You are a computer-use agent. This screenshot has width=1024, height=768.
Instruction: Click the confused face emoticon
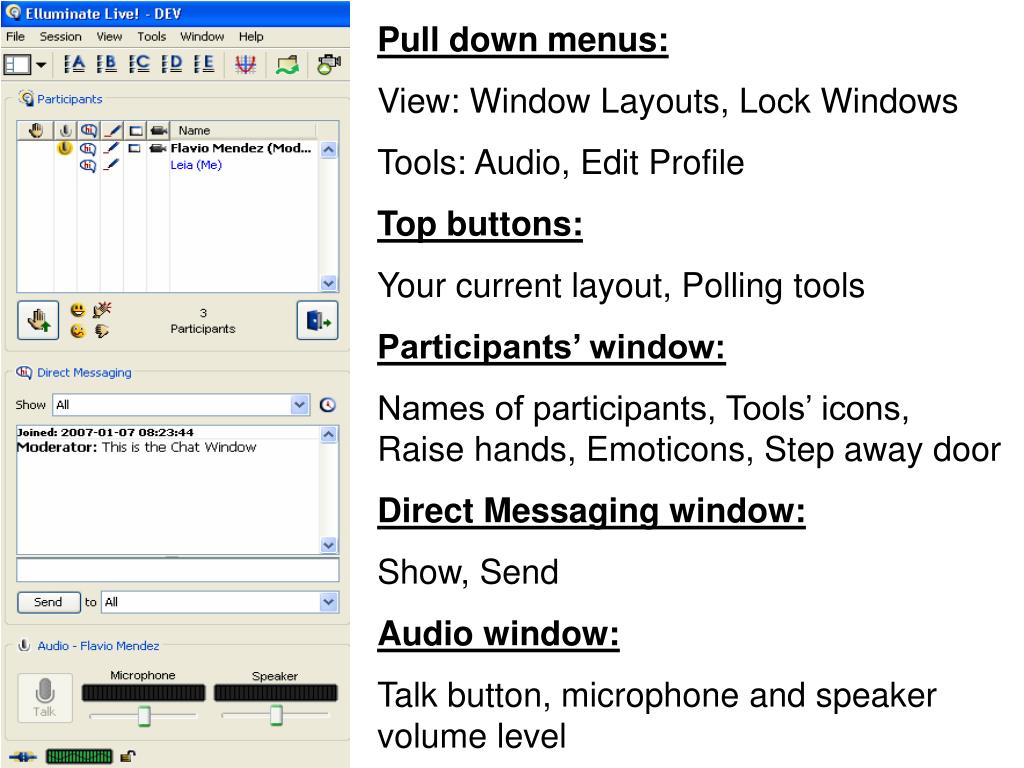click(78, 331)
